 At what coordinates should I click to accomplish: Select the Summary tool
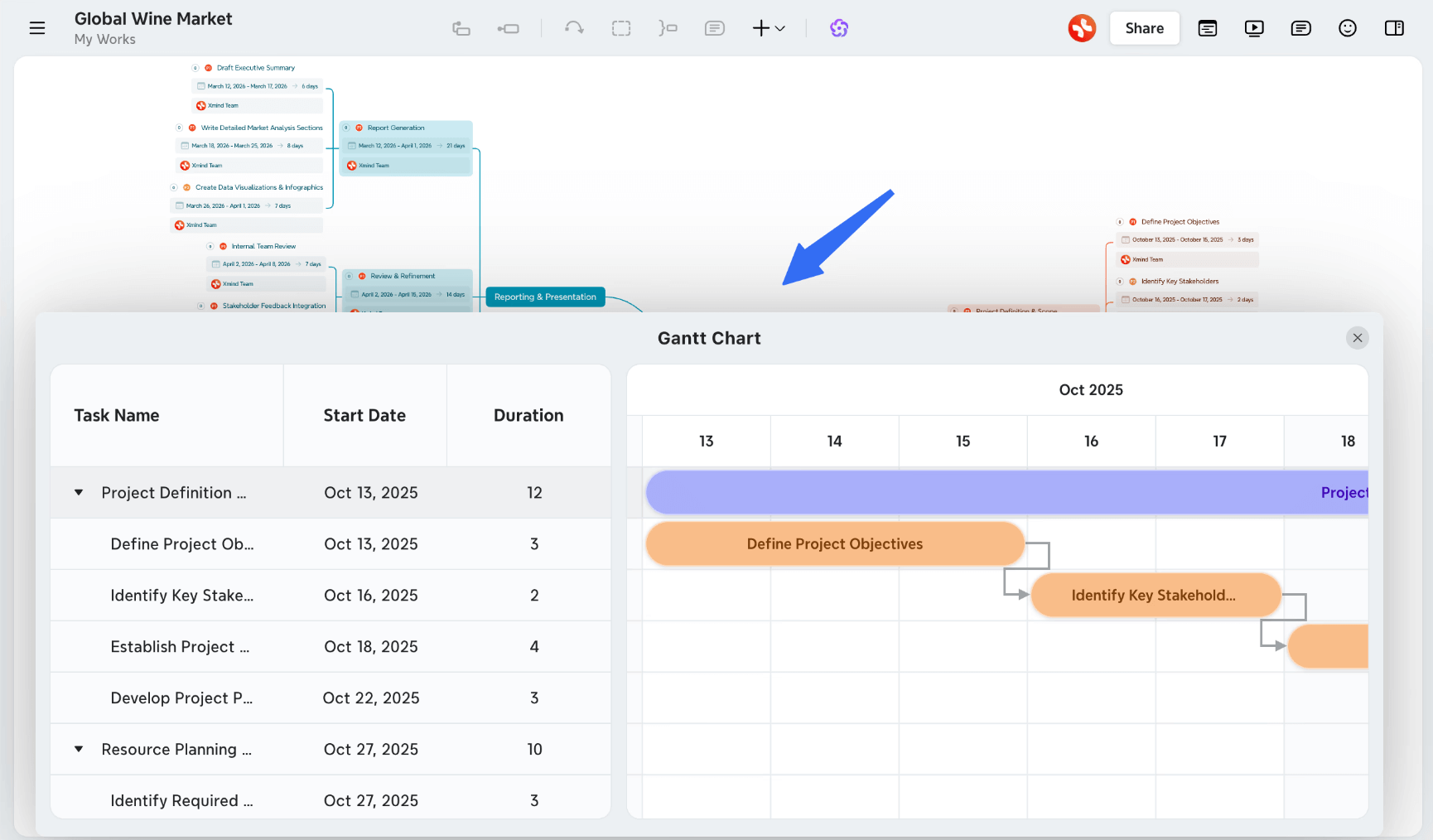[668, 27]
